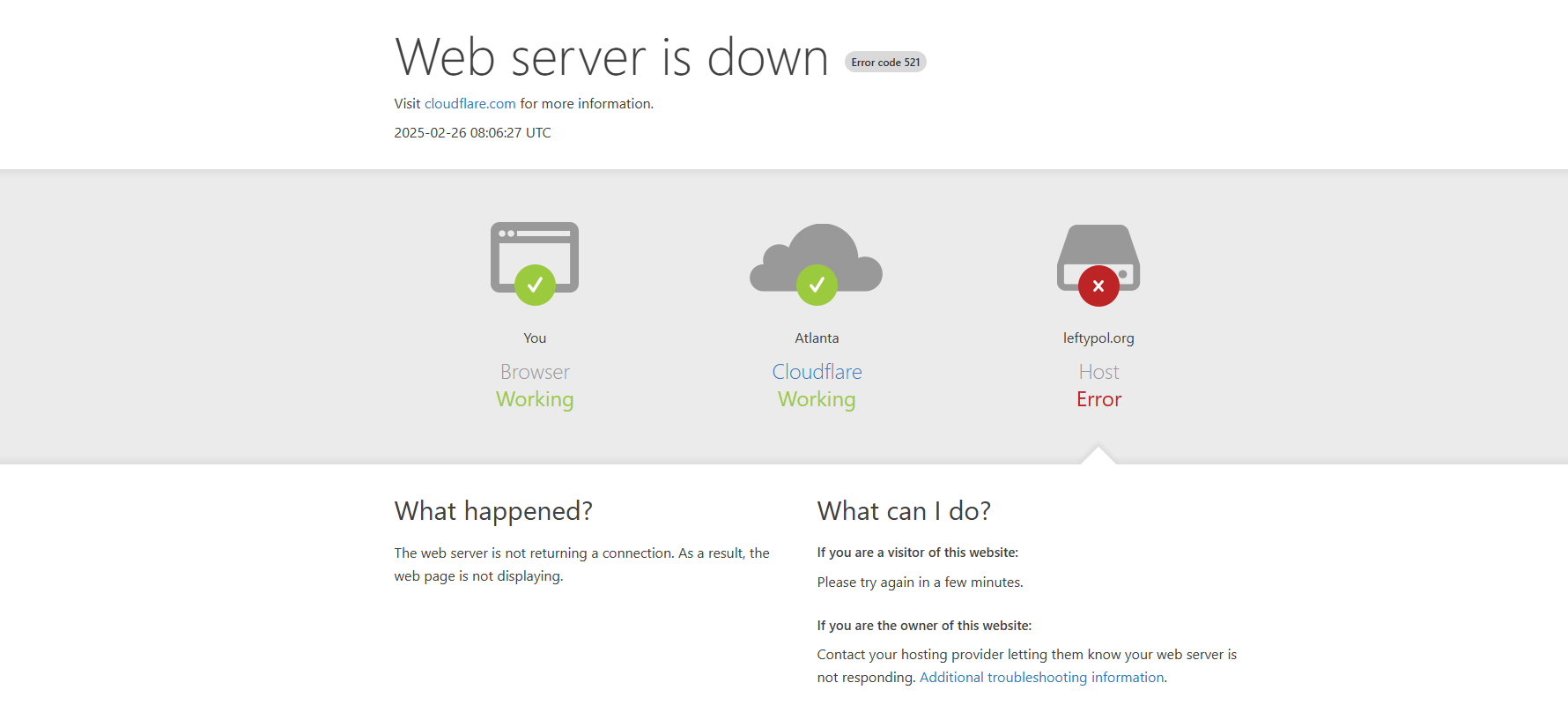The width and height of the screenshot is (1568, 705).
Task: Click the leftypol.org host name
Action: (1098, 338)
